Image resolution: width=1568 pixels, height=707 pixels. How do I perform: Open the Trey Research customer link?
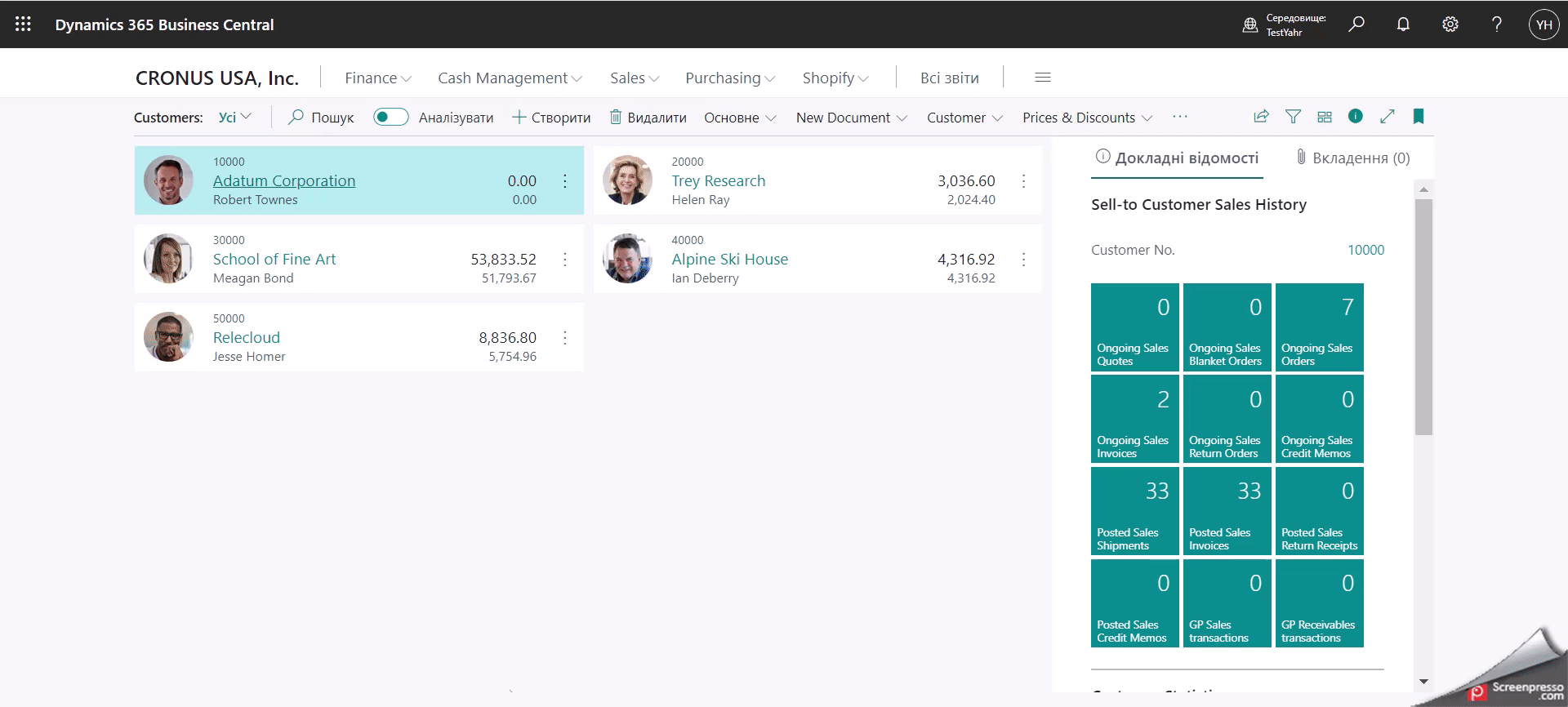point(718,180)
